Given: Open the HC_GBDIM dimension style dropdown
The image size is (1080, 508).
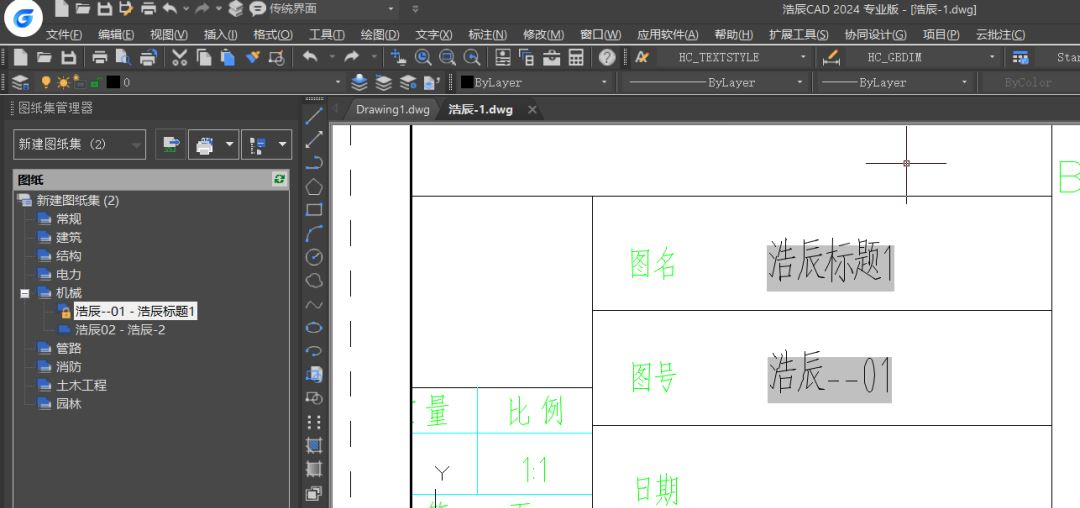Looking at the screenshot, I should (x=922, y=57).
